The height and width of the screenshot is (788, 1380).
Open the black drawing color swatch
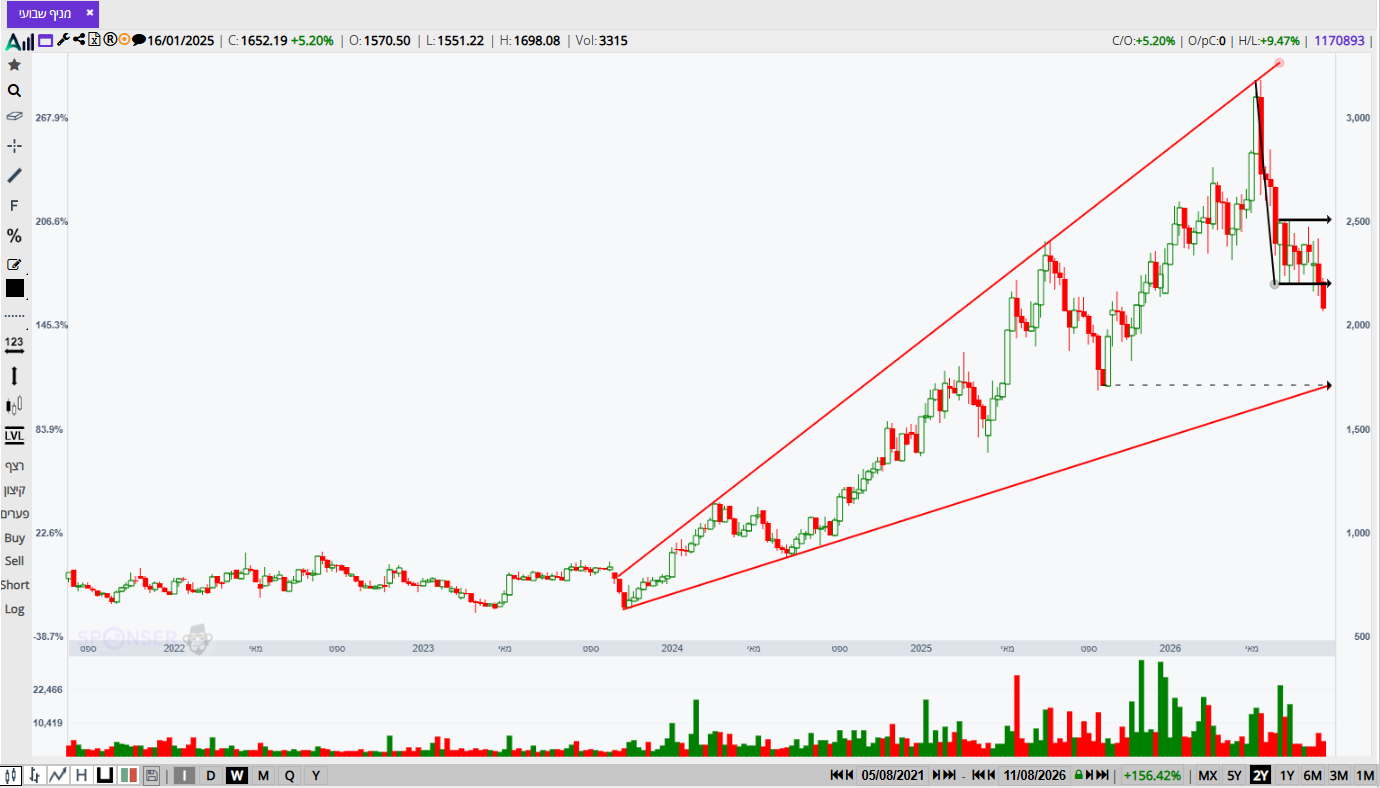point(14,288)
